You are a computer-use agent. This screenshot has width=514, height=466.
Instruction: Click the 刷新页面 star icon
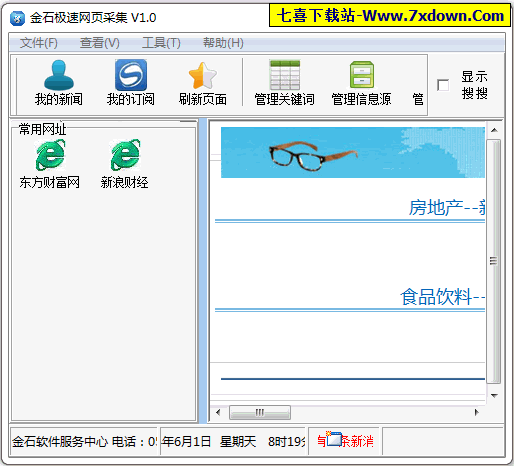203,76
